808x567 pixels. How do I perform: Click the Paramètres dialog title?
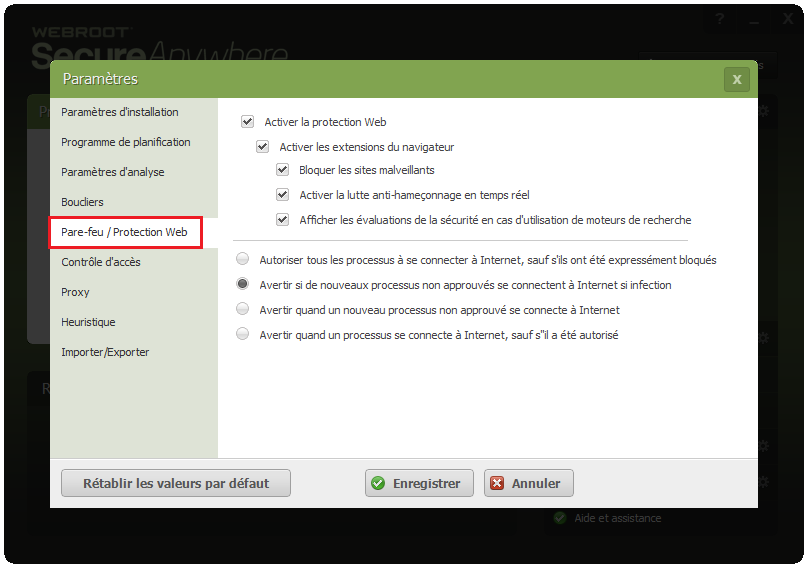click(100, 79)
